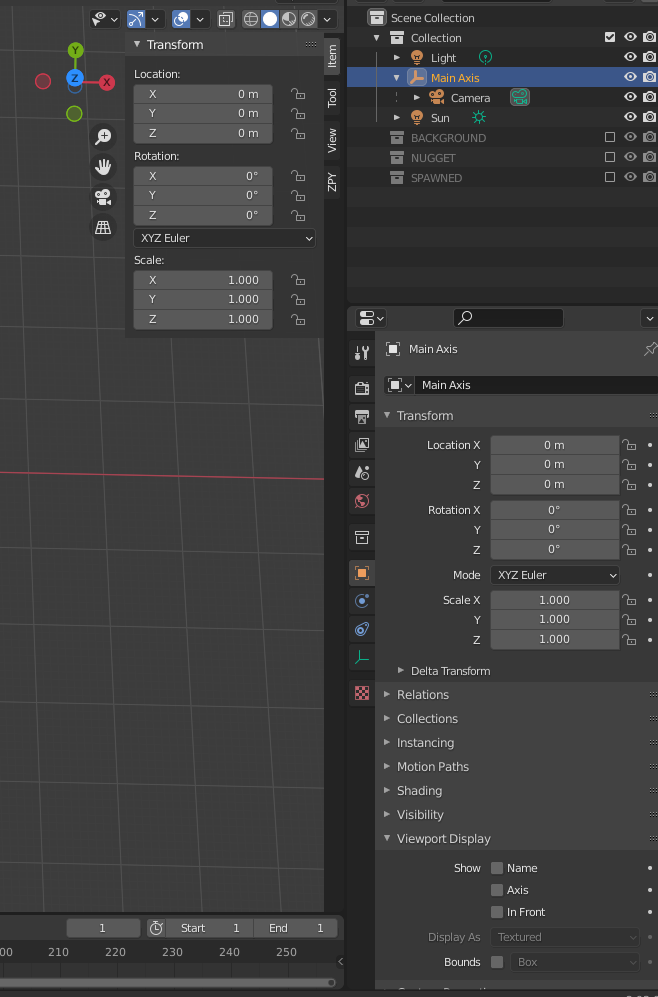Open the Object Constraints properties tab
Viewport: 658px width, 997px height.
[362, 629]
